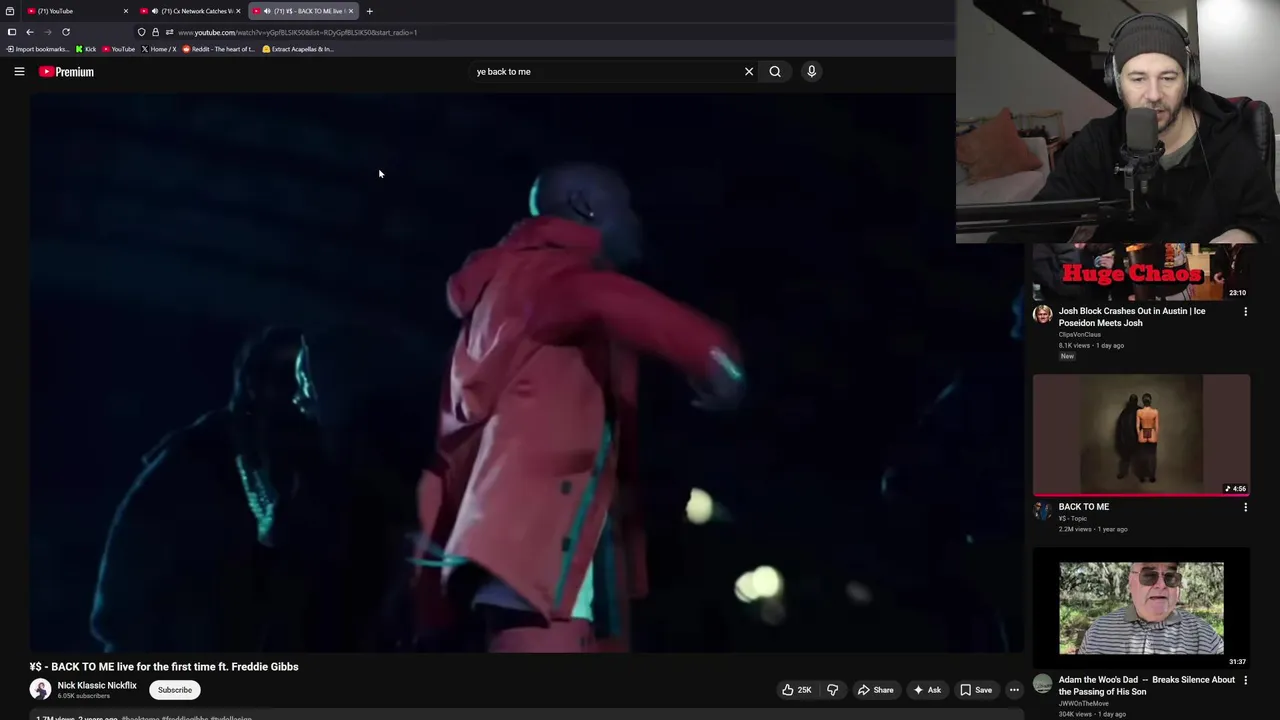1280x720 pixels.
Task: Start voice search with the microphone
Action: click(x=811, y=71)
